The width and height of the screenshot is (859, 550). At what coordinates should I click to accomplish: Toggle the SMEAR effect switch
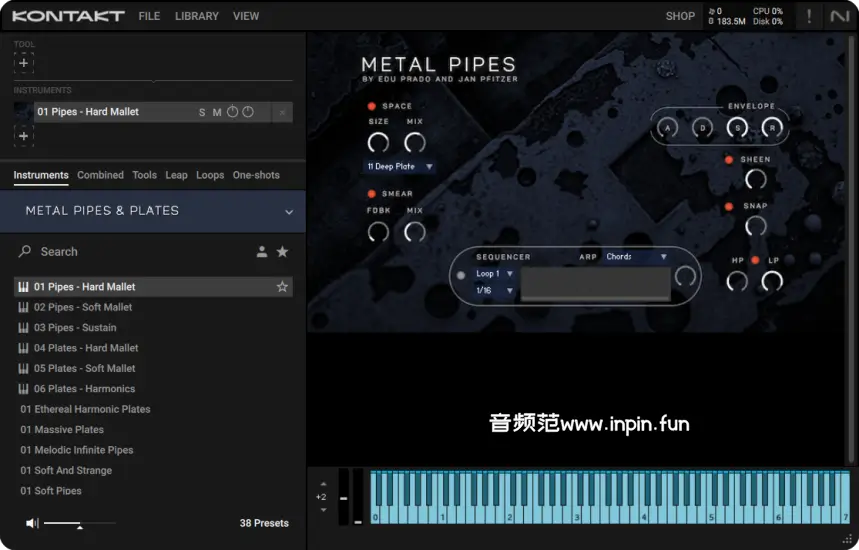point(372,194)
